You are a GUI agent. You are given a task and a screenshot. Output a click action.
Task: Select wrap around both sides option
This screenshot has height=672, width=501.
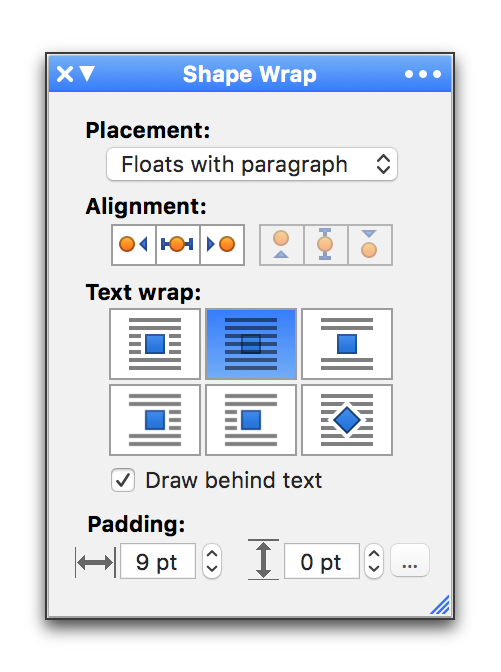[x=155, y=344]
